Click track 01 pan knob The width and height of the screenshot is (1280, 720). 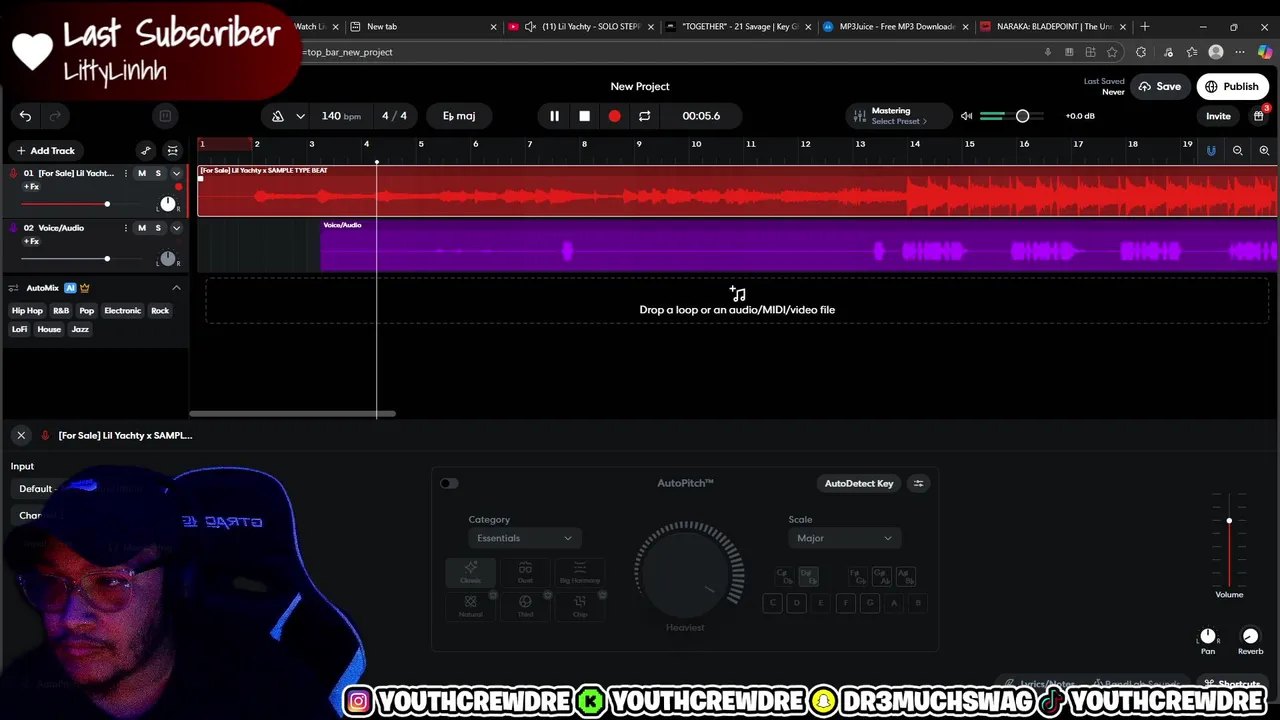[168, 204]
